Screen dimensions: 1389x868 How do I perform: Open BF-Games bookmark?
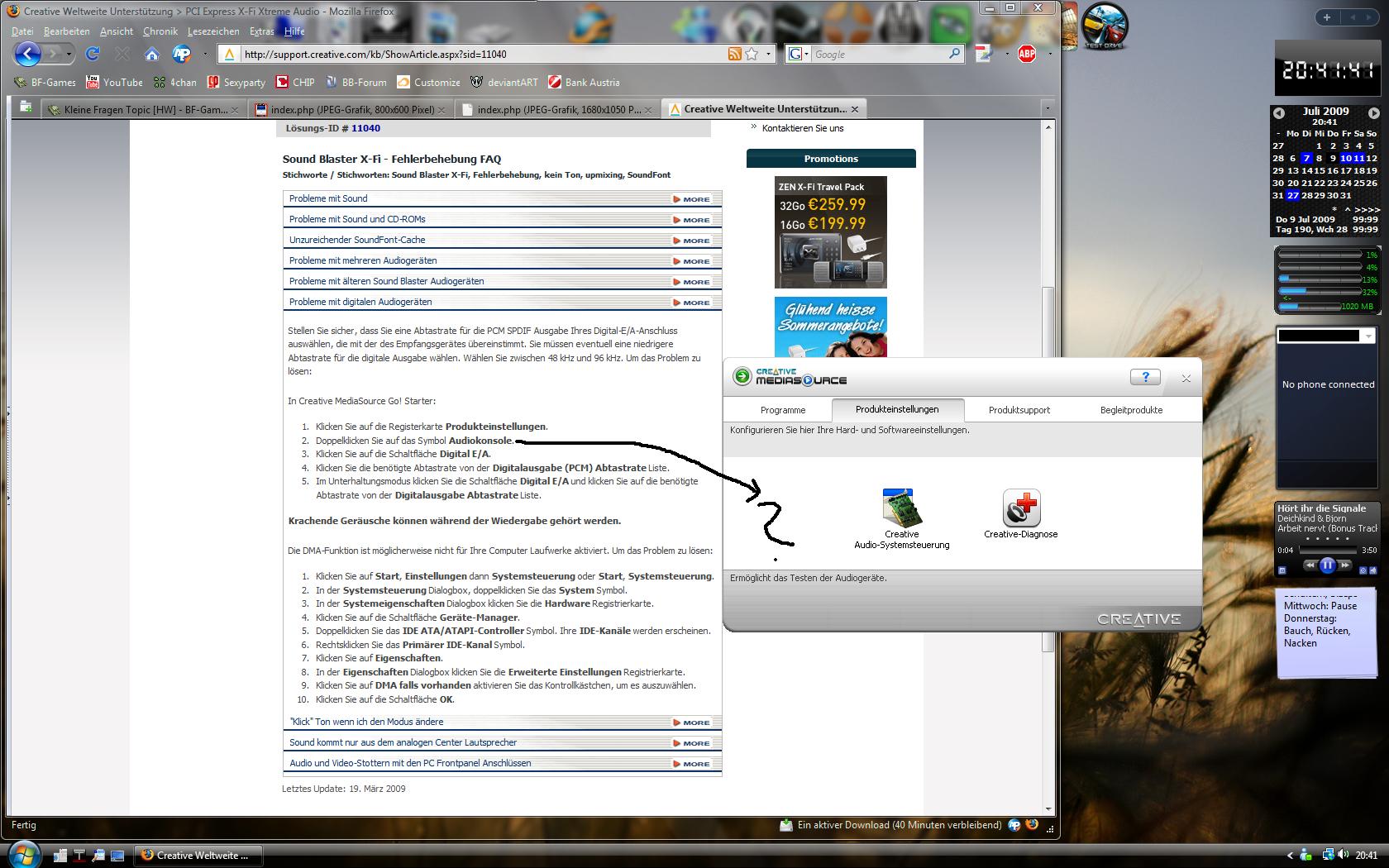pos(45,82)
